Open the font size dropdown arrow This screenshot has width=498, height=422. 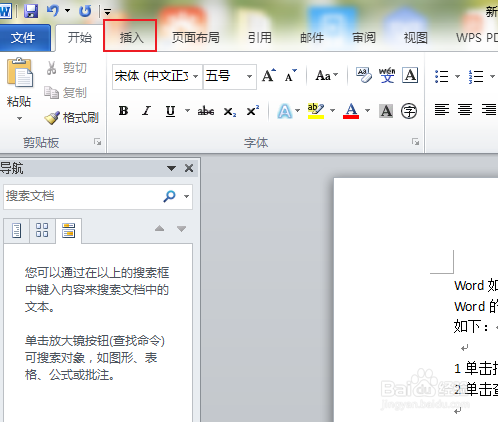249,76
